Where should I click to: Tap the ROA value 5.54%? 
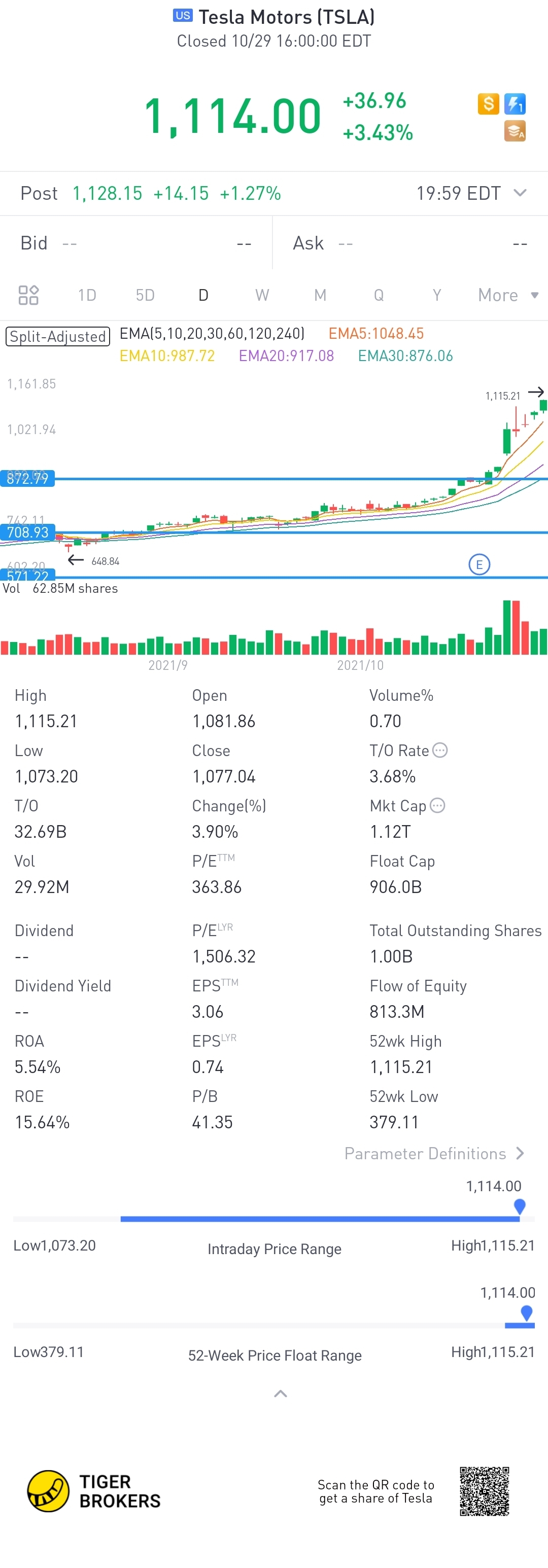tap(38, 1067)
